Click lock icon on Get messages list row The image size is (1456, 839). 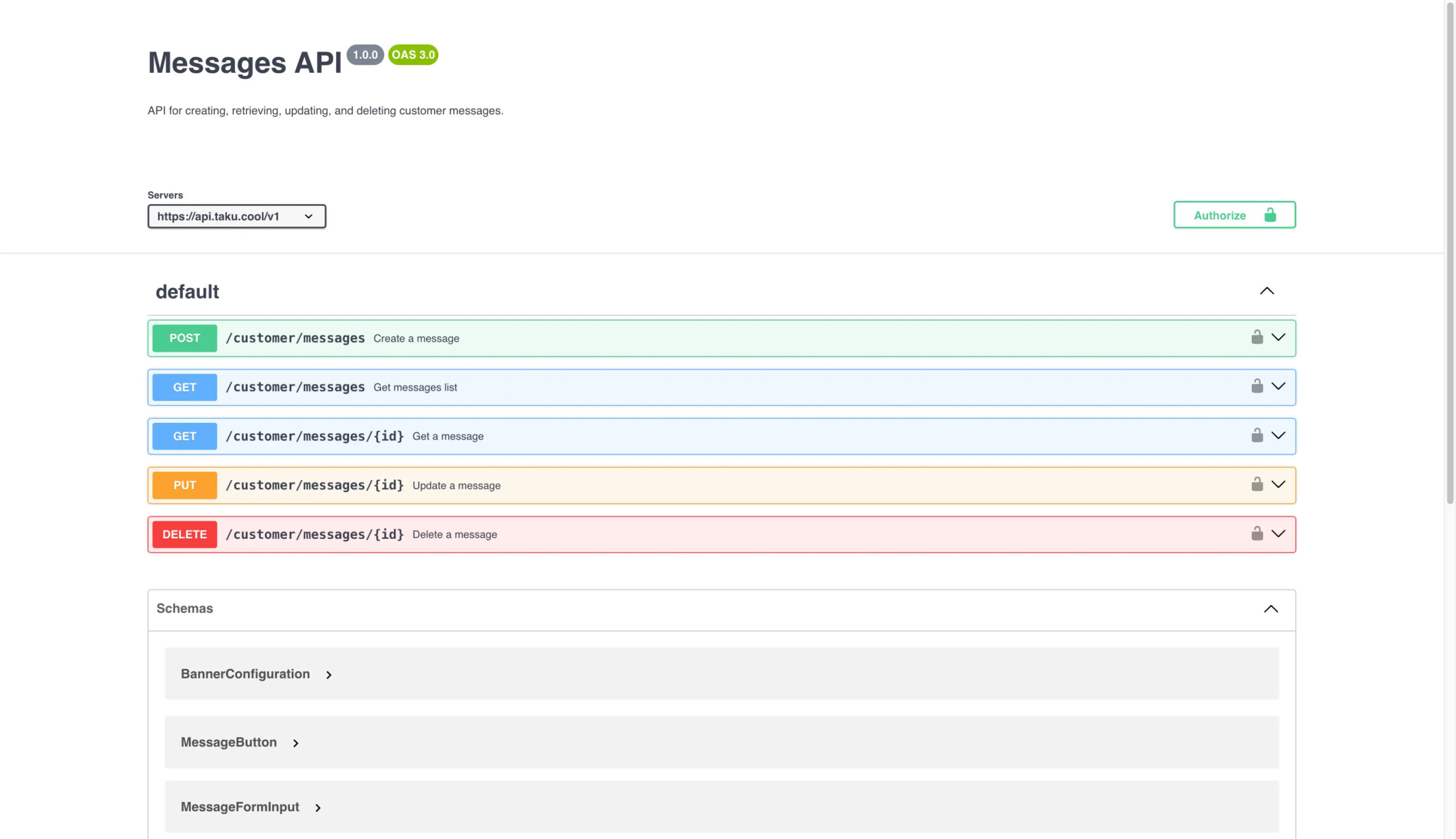(x=1256, y=386)
